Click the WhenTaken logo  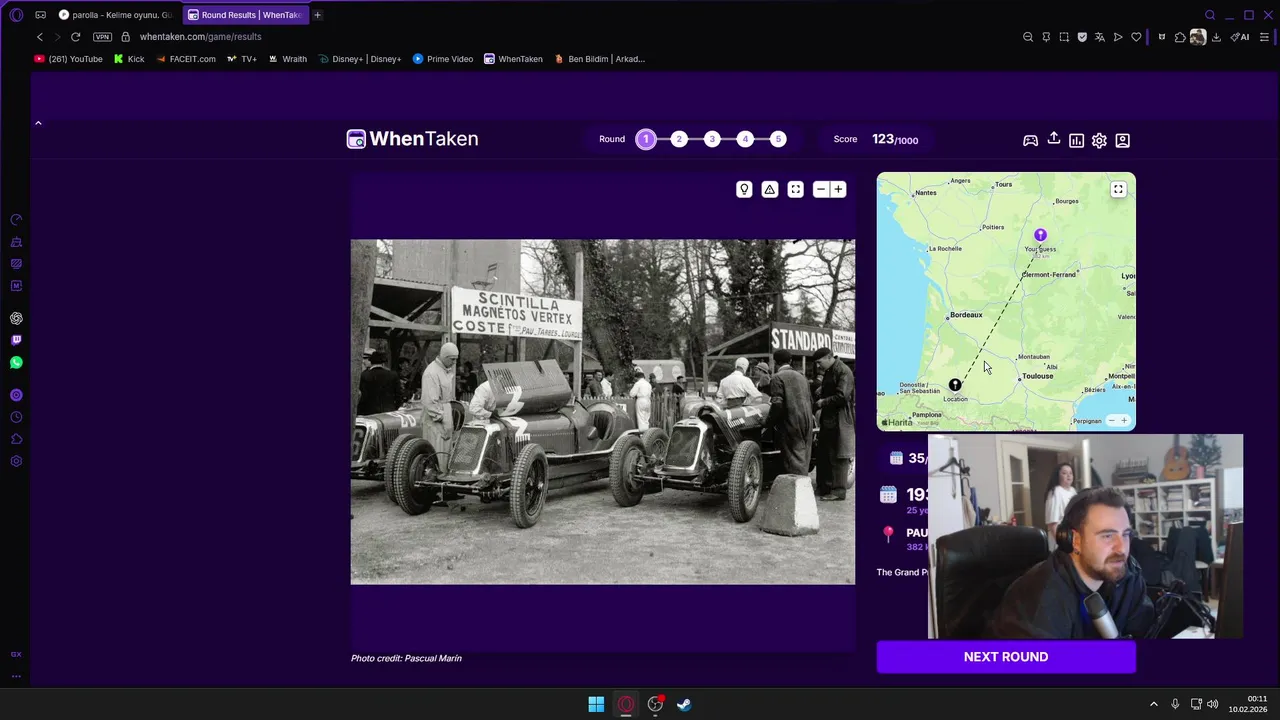pyautogui.click(x=412, y=139)
